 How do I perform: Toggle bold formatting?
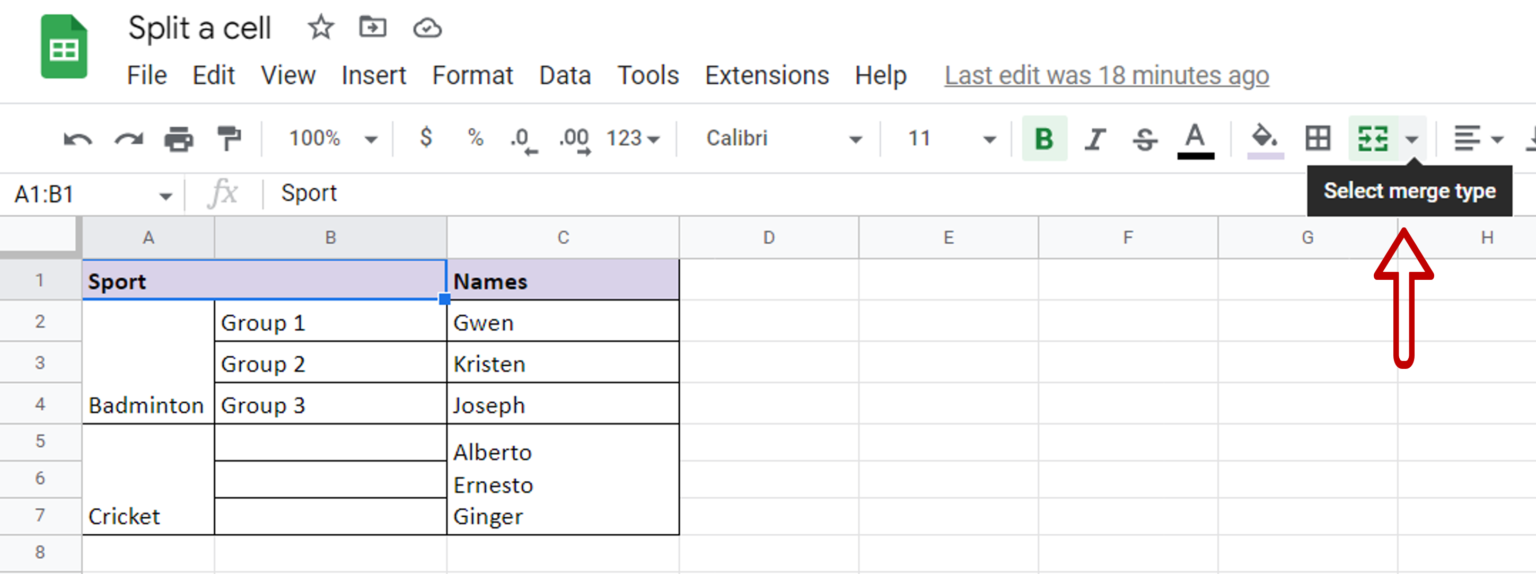pyautogui.click(x=1044, y=139)
